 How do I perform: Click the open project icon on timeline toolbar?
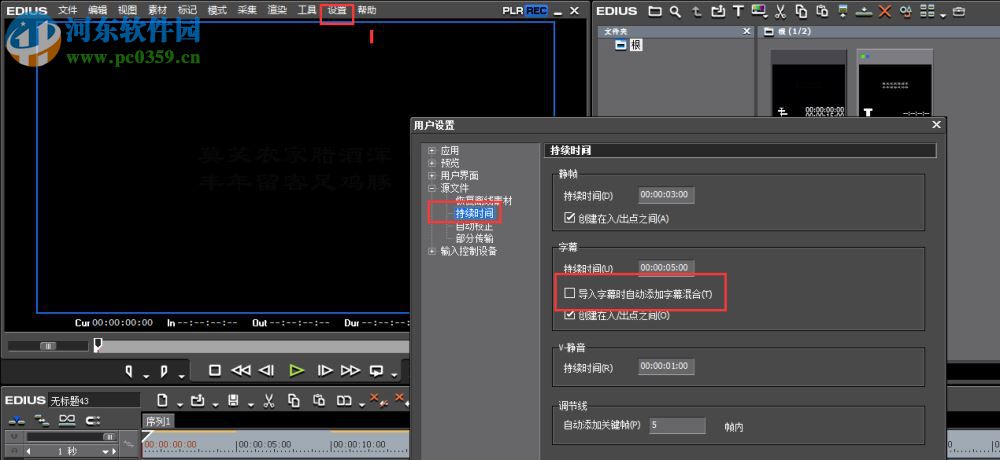pyautogui.click(x=198, y=401)
